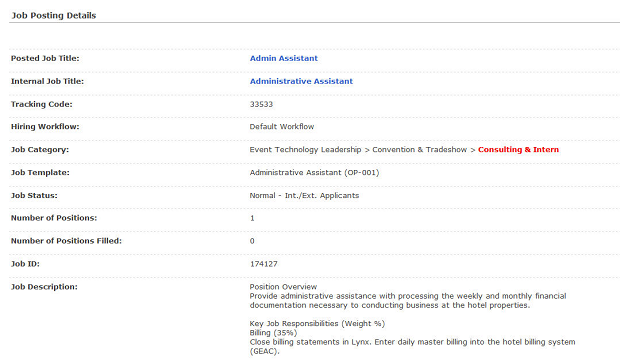Click the Consulting & Intern category text
Screen dimensions: 620x360
click(x=518, y=150)
